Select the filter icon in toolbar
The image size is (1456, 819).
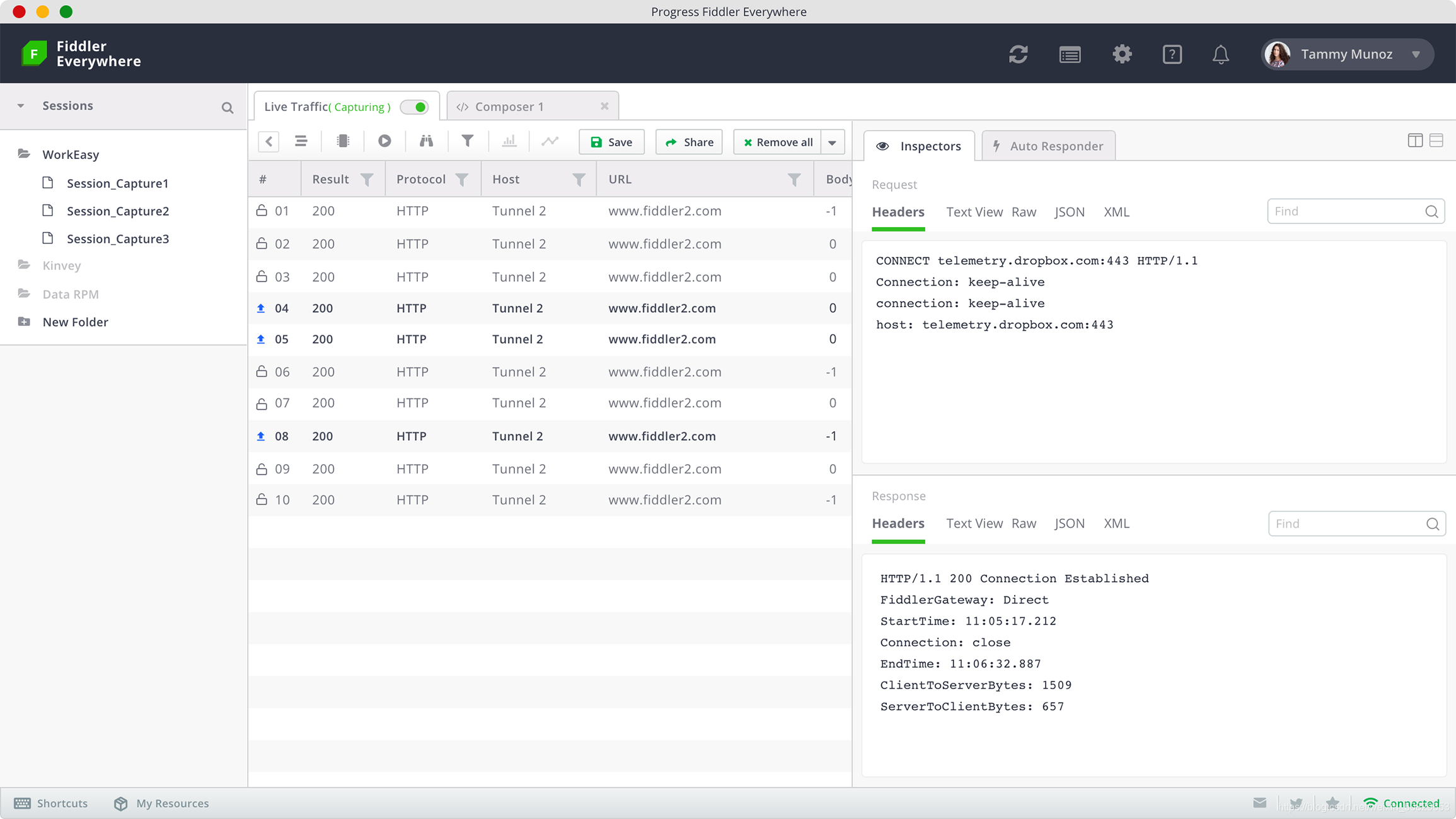tap(468, 142)
